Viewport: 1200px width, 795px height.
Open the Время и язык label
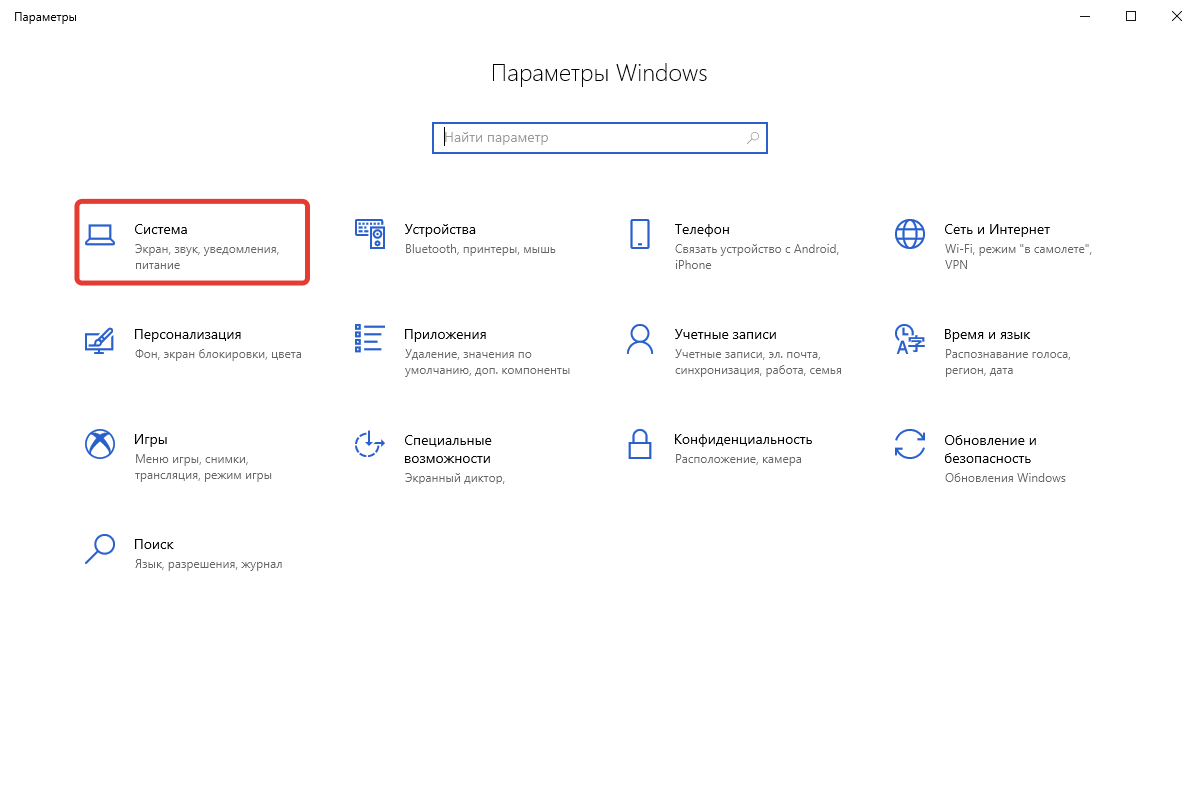(x=987, y=334)
